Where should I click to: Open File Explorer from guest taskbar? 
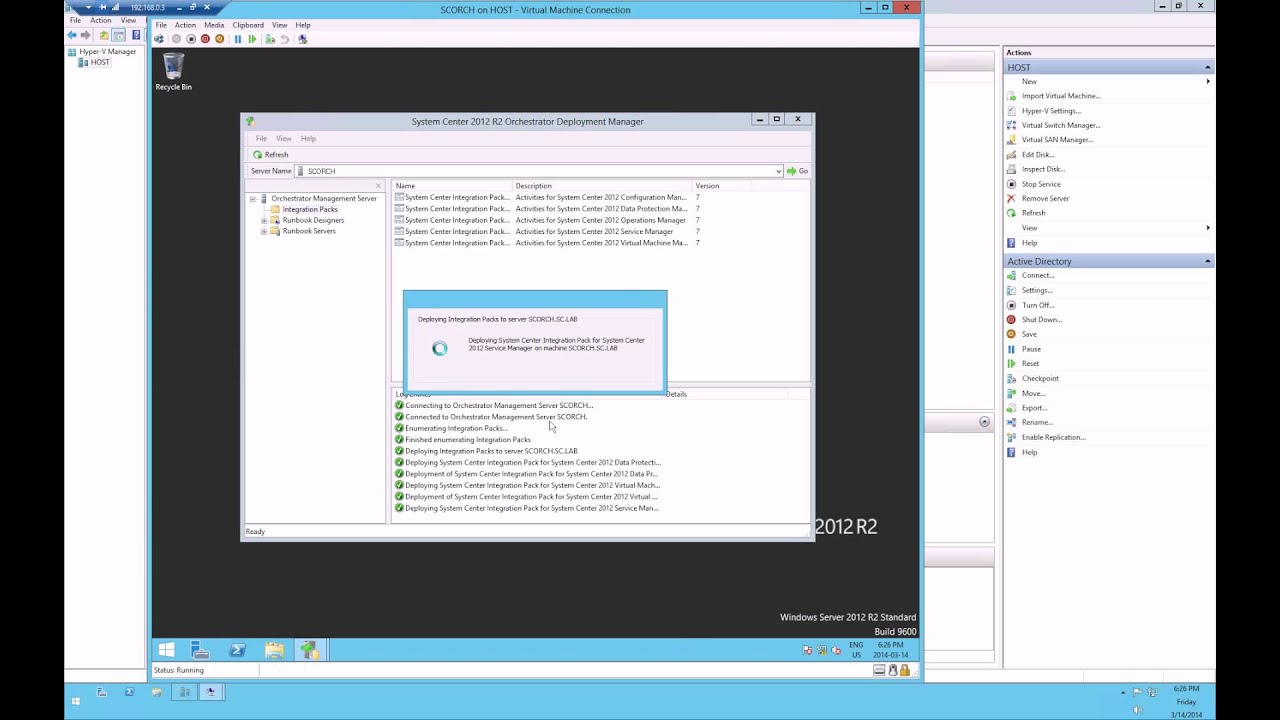tap(274, 650)
